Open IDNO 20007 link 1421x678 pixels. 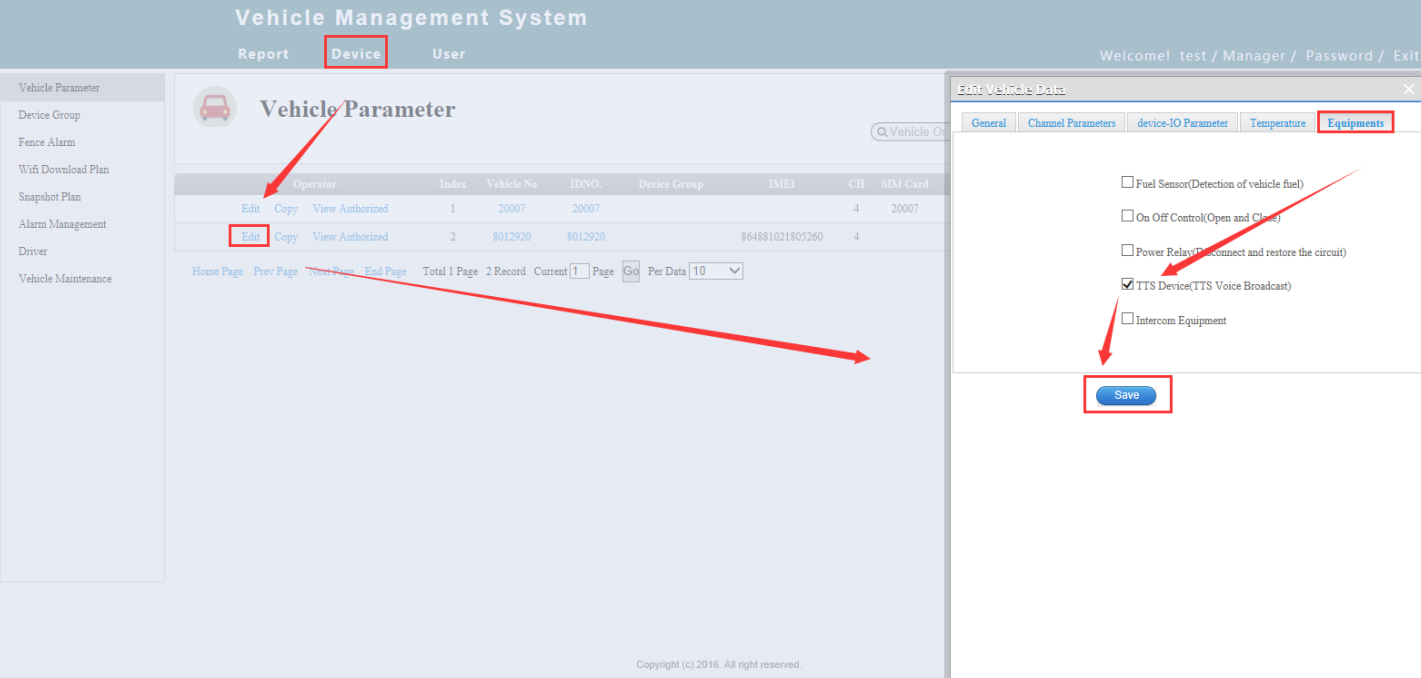coord(586,209)
